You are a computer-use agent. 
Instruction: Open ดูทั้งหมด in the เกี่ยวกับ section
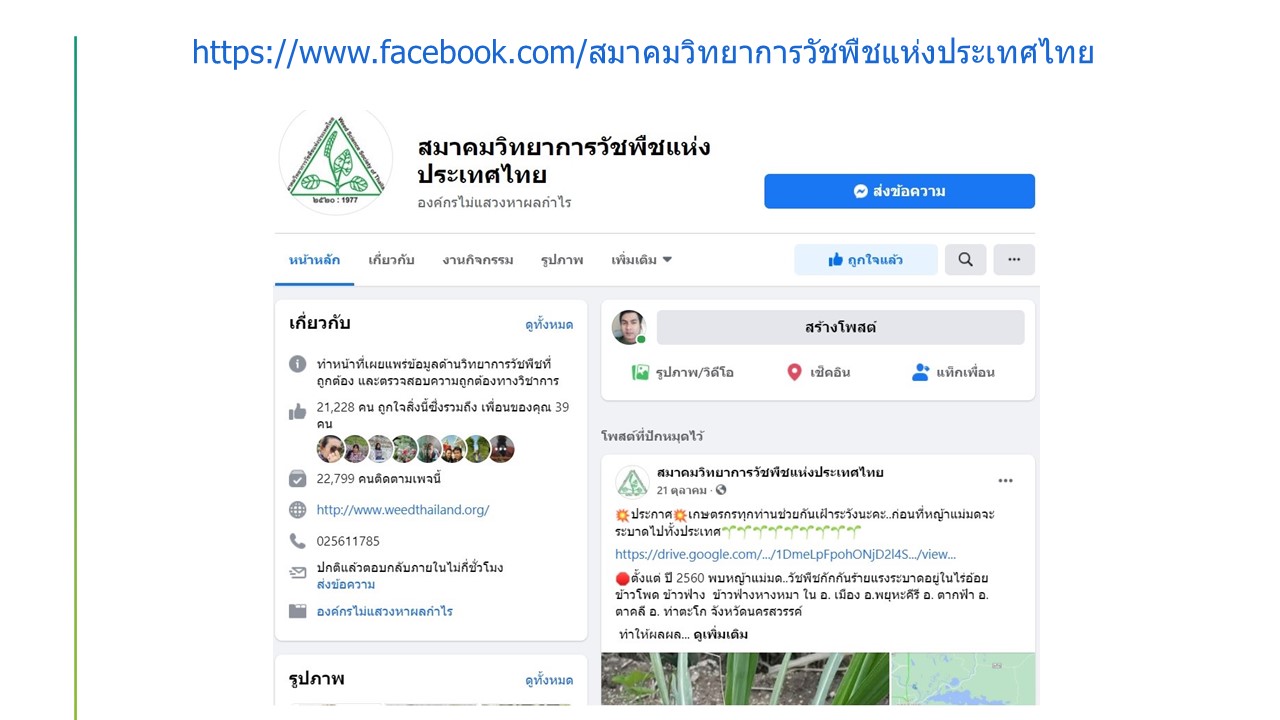[x=549, y=325]
